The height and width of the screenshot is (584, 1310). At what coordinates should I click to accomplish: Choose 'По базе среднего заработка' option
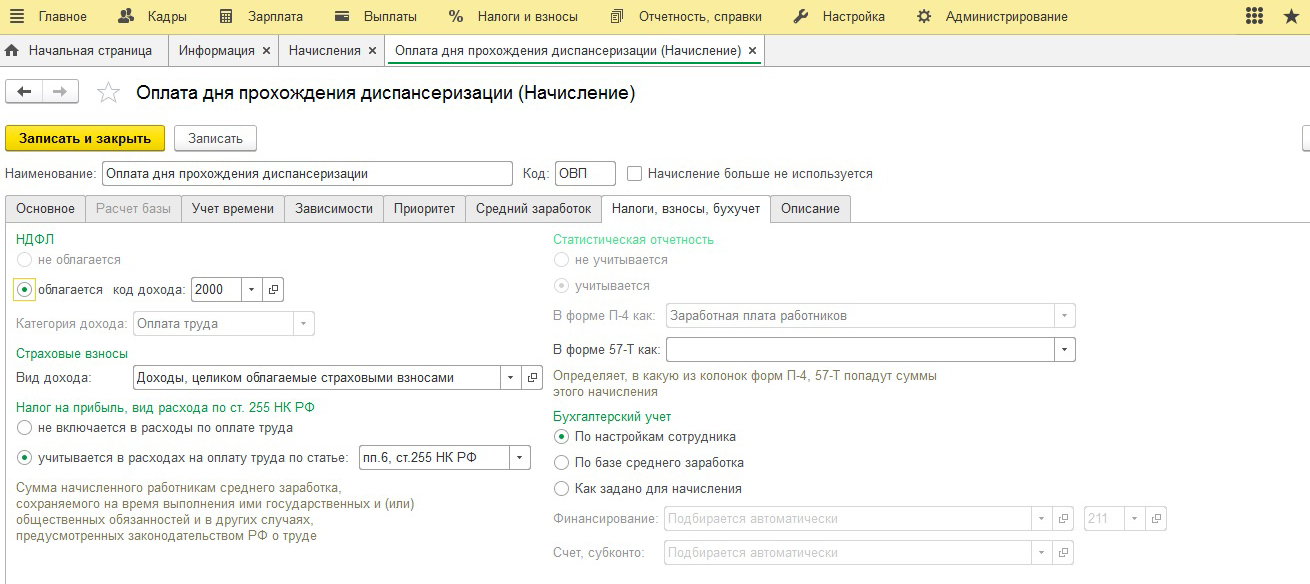(561, 463)
